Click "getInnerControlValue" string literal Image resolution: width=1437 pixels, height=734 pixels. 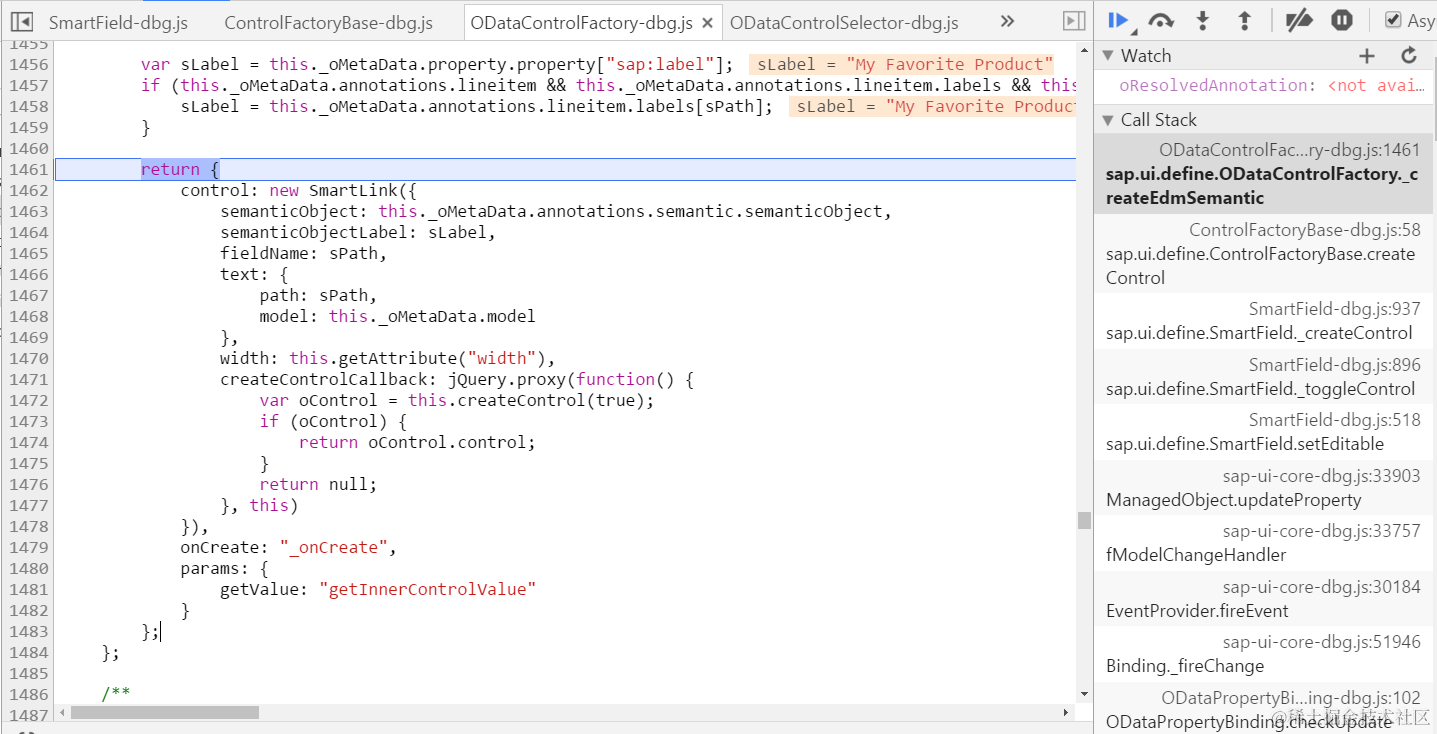(427, 590)
